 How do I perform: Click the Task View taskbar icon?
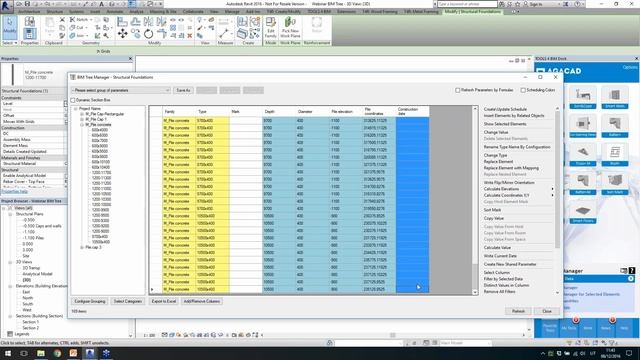pos(24,353)
